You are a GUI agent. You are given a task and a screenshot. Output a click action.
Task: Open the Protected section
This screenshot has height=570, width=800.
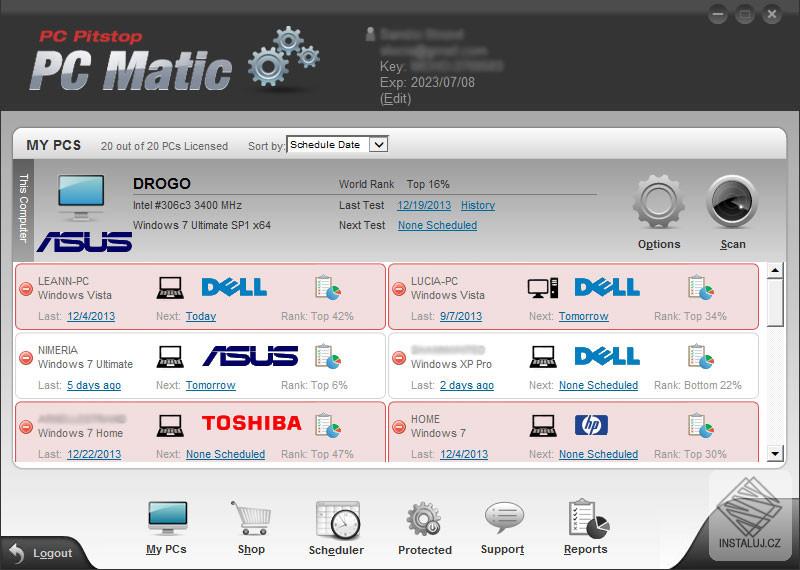point(424,528)
